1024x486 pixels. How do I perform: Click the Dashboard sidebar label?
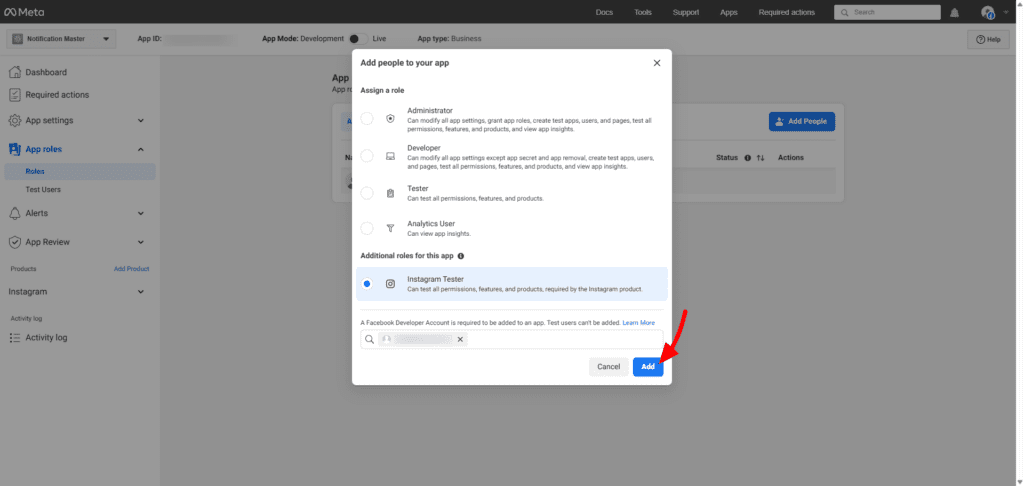(x=46, y=72)
